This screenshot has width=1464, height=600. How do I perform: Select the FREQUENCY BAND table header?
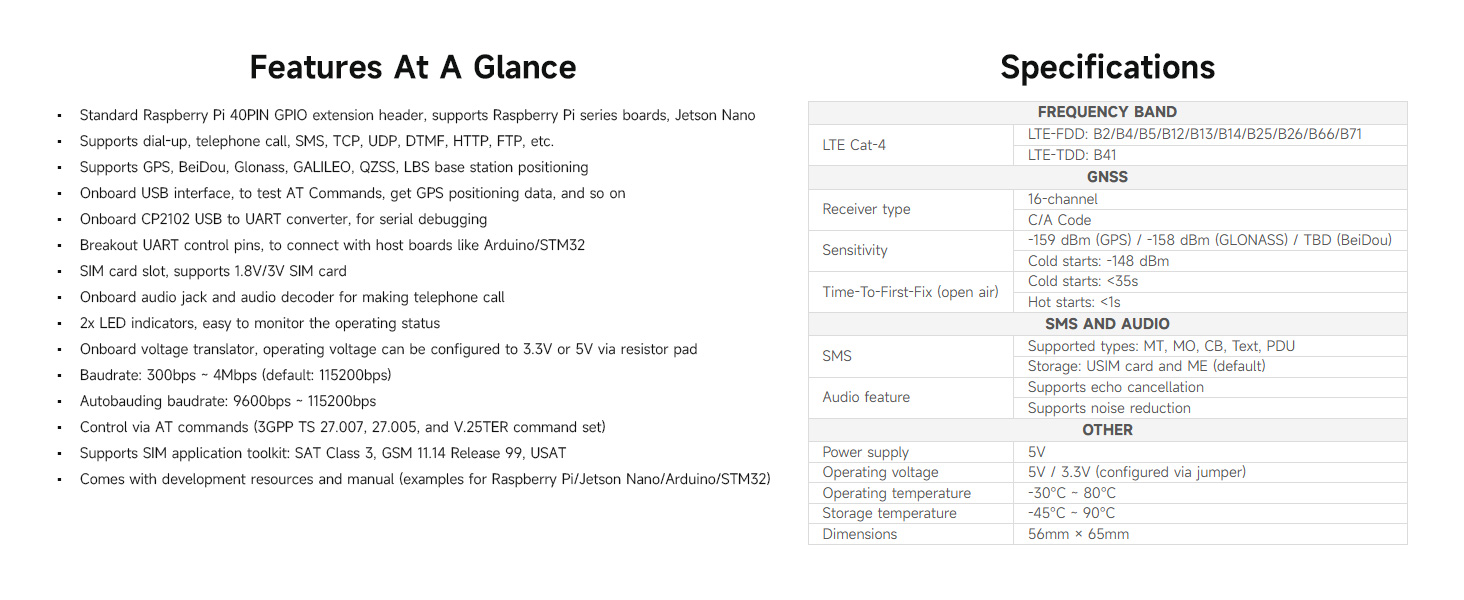(x=1107, y=112)
